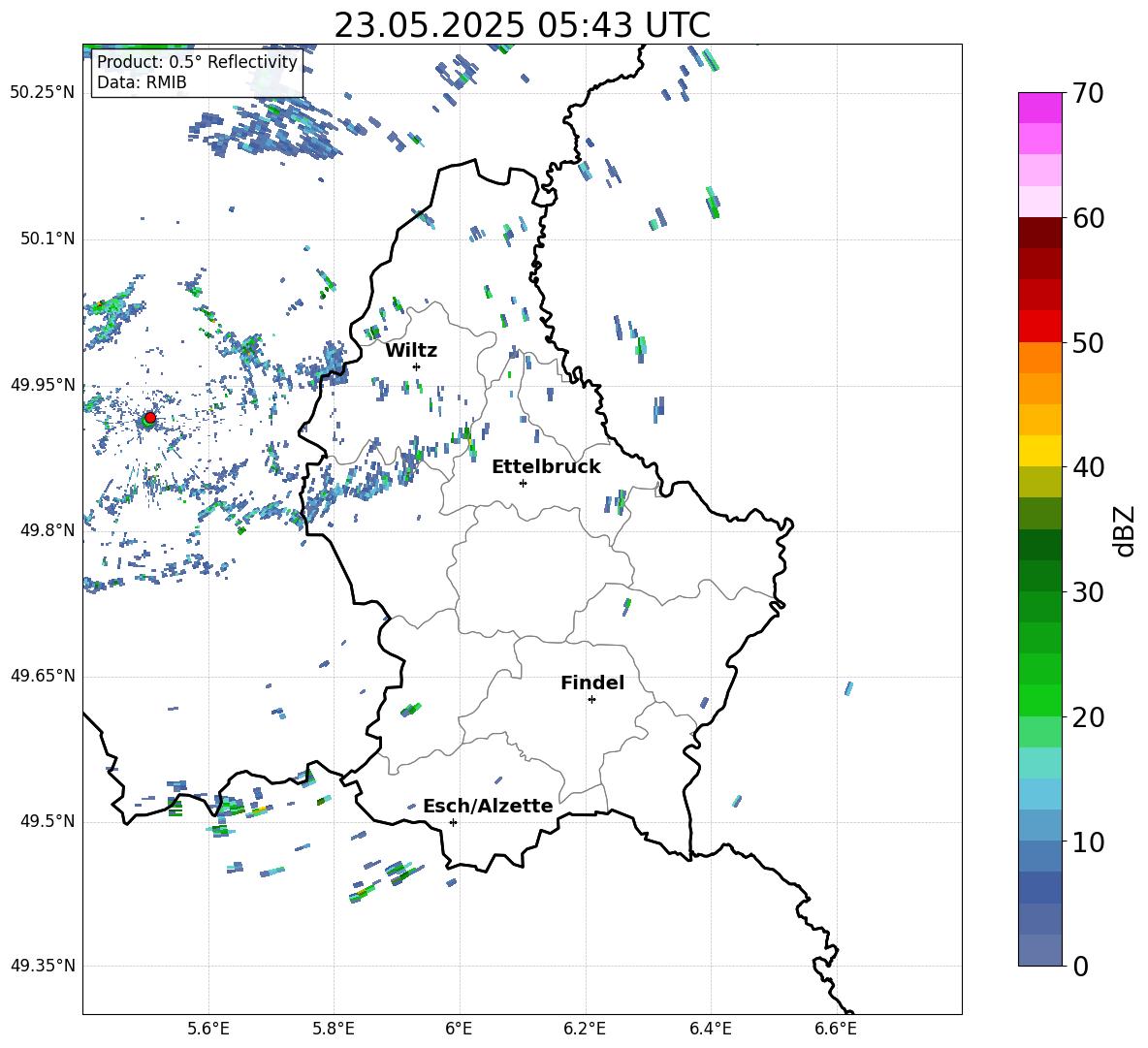Click the 5.6°E longitude label
1148x1048 pixels.
point(208,1029)
